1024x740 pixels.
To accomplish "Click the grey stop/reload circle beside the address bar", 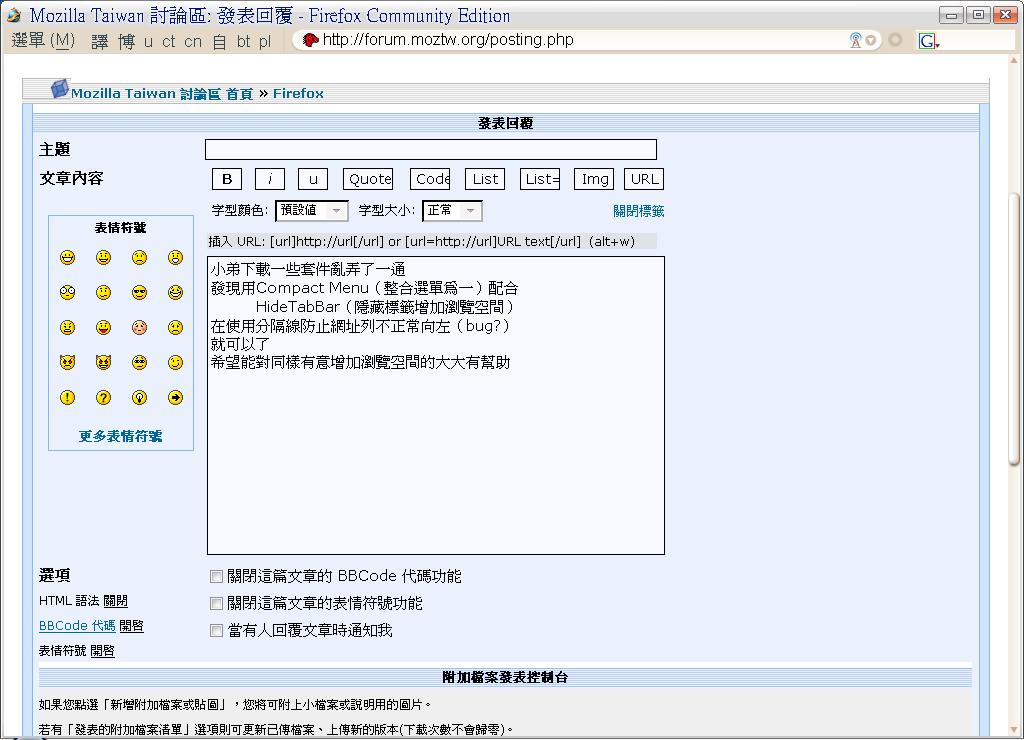I will [895, 40].
